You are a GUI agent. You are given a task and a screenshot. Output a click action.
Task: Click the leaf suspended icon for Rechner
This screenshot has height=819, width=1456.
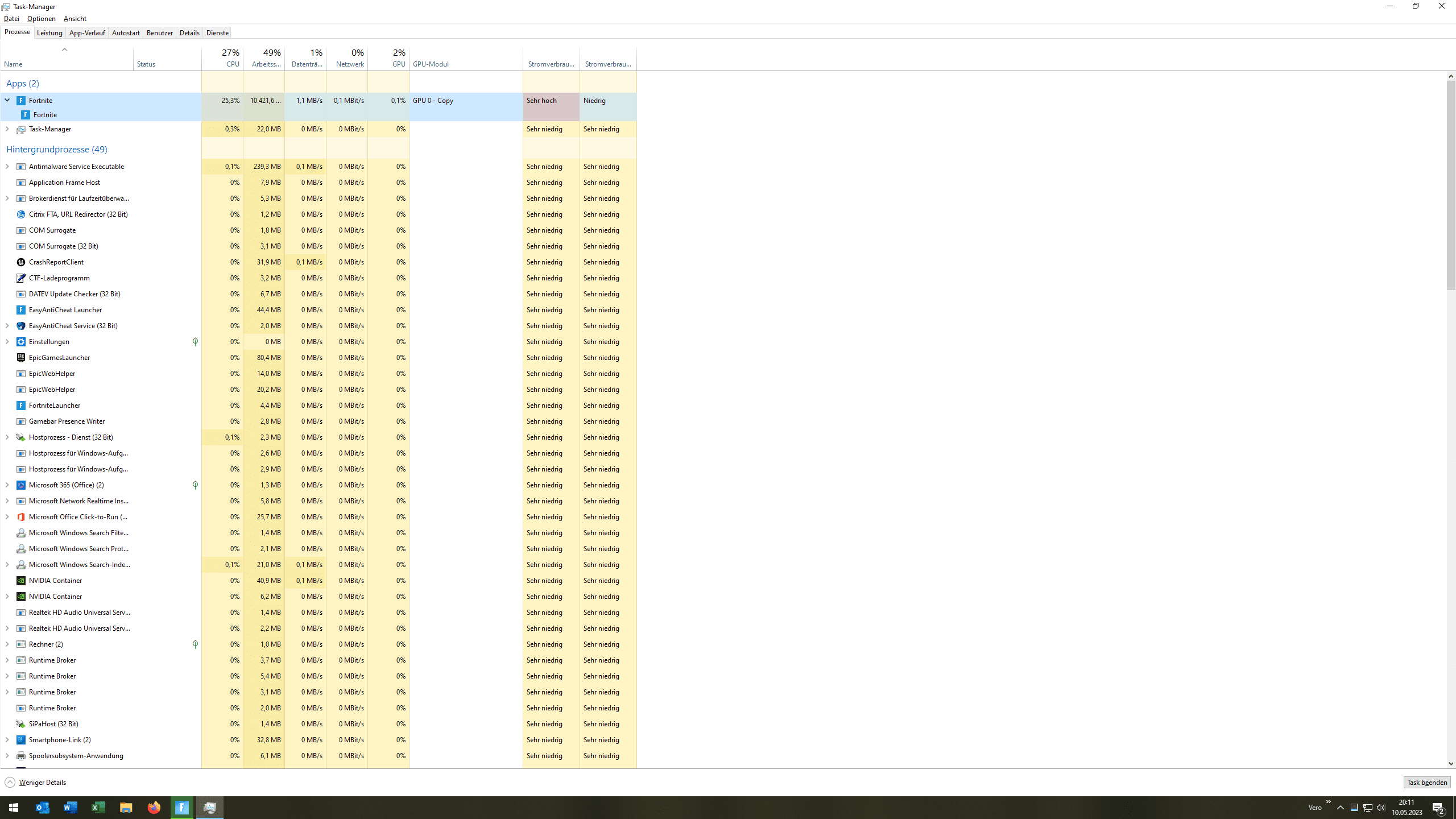tap(195, 644)
